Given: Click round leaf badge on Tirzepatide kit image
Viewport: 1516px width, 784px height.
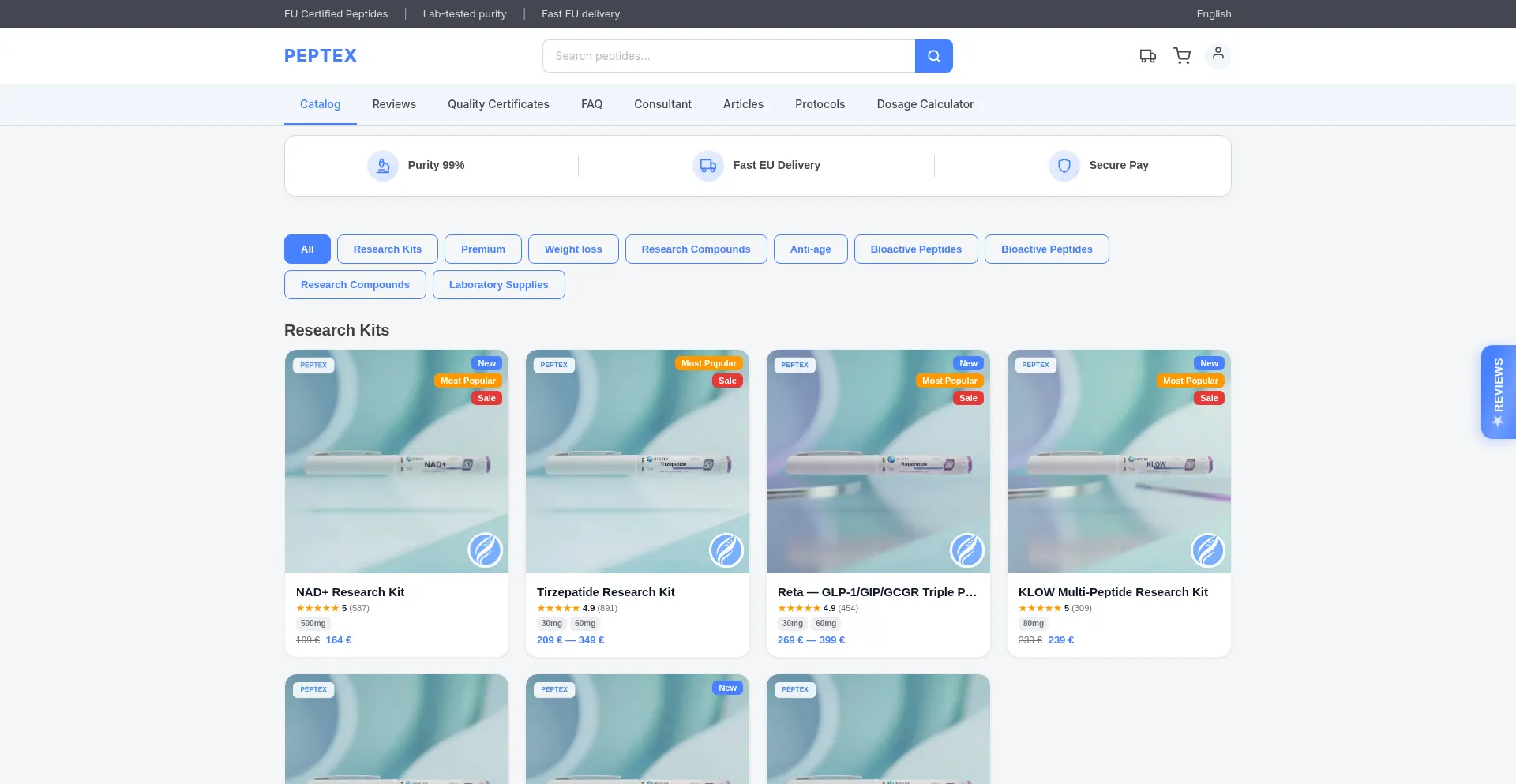Looking at the screenshot, I should [x=726, y=550].
